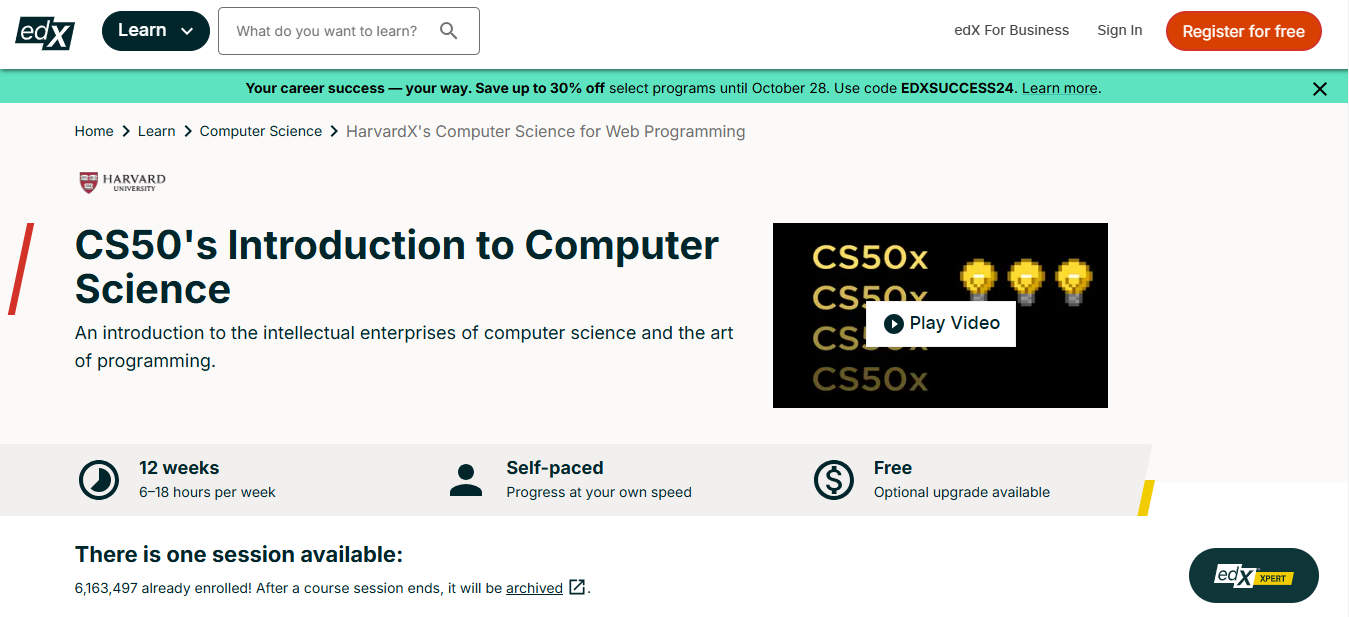
Task: Click the edX logo
Action: [x=45, y=32]
